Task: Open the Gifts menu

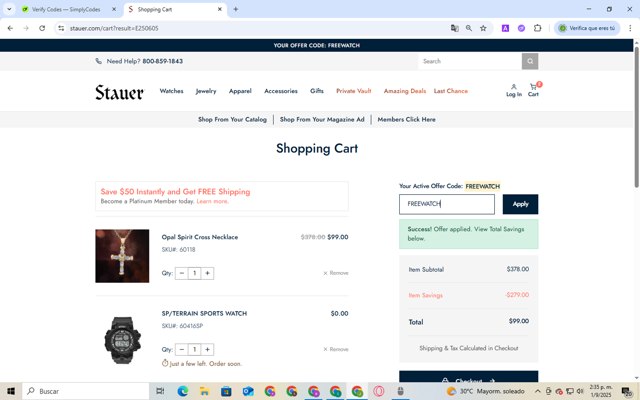Action: [x=317, y=91]
